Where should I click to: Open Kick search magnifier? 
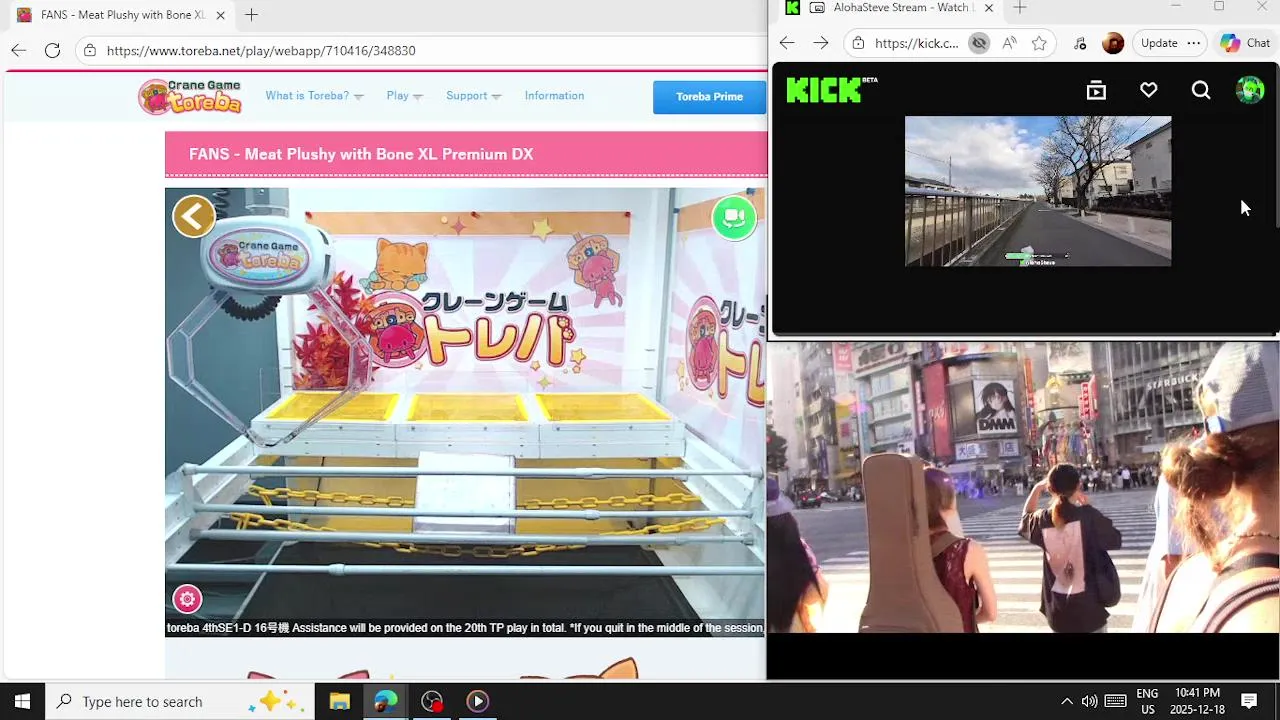(x=1201, y=91)
